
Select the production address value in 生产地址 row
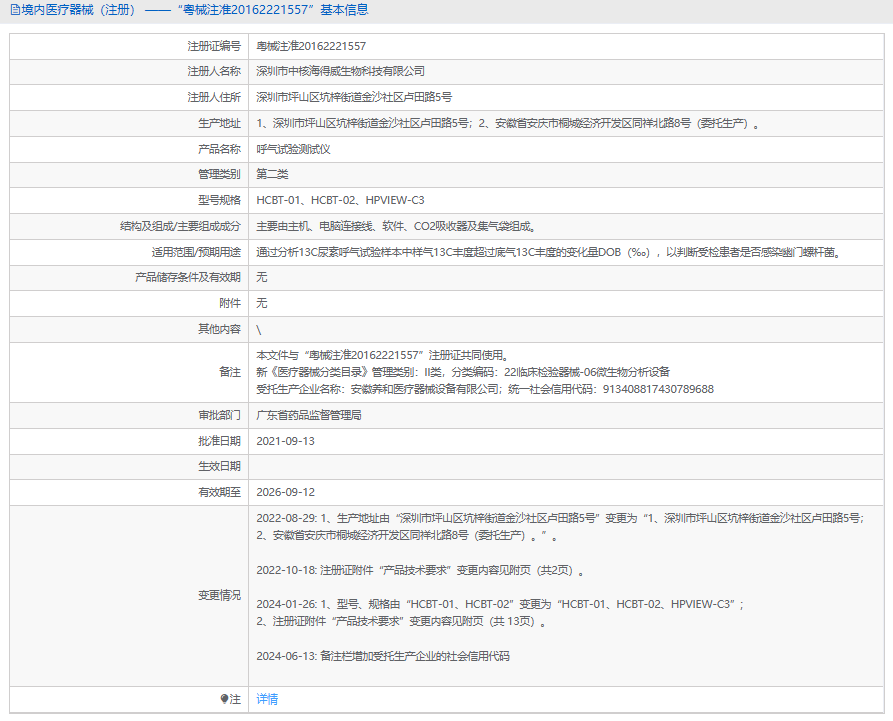coord(508,123)
